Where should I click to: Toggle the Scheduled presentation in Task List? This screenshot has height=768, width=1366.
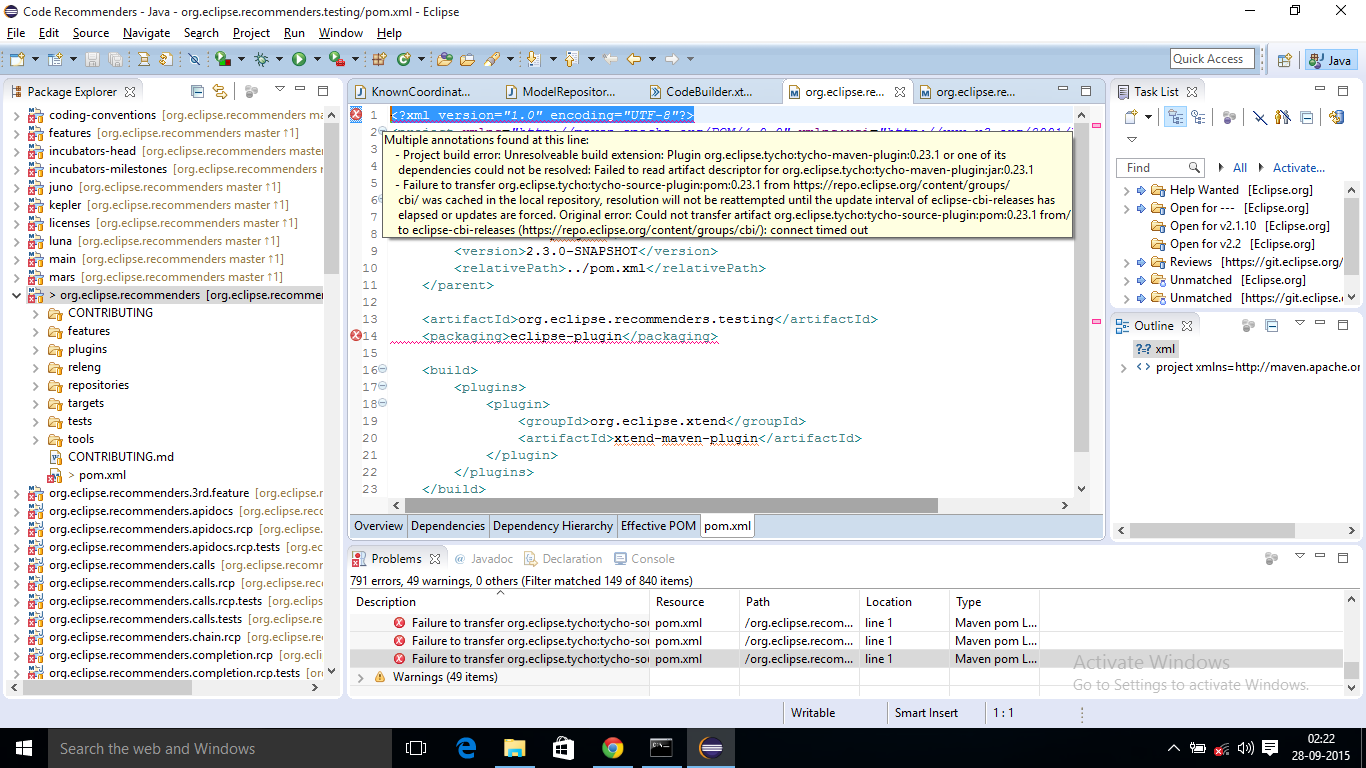coord(1198,117)
